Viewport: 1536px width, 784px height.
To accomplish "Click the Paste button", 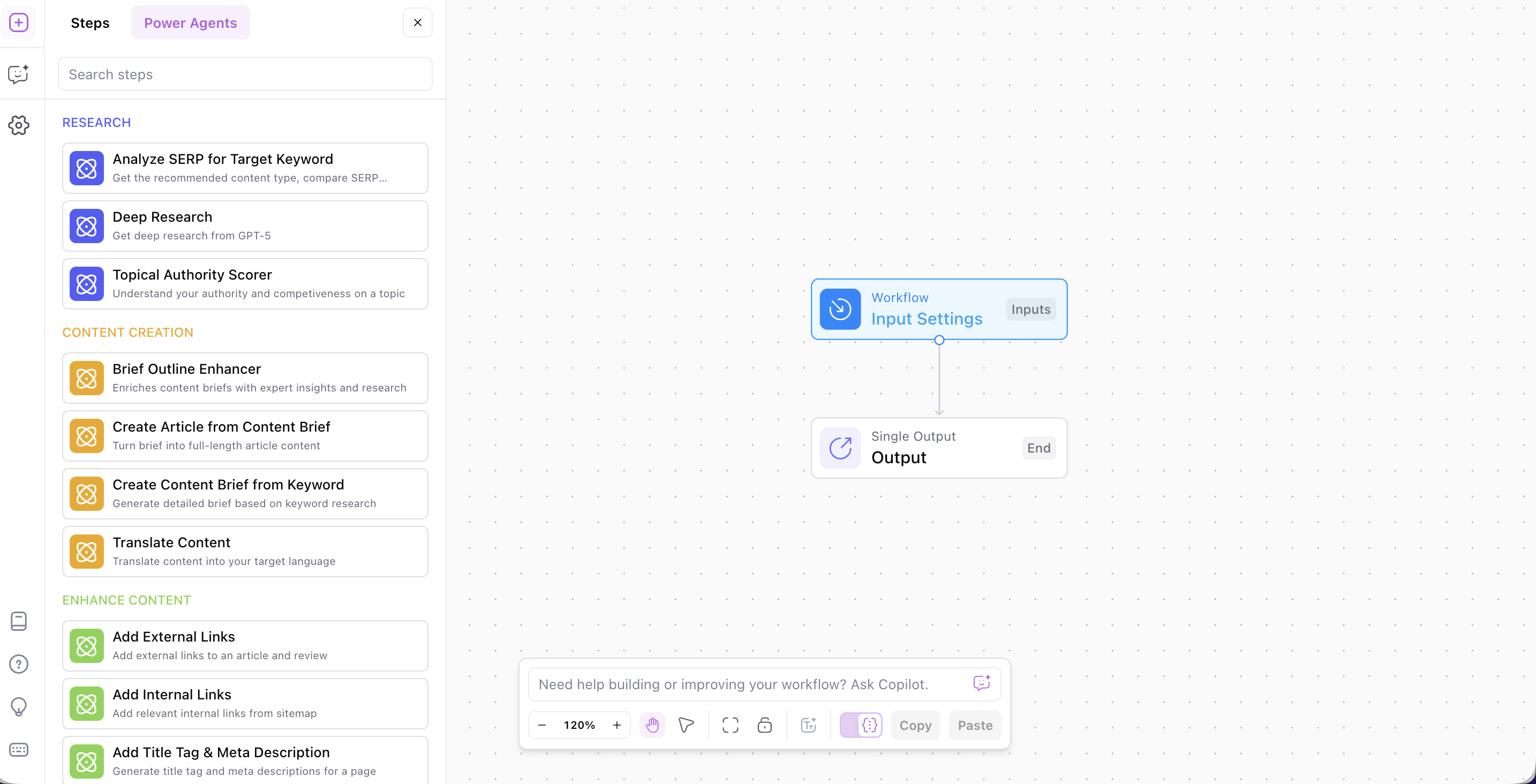I will pos(974,725).
